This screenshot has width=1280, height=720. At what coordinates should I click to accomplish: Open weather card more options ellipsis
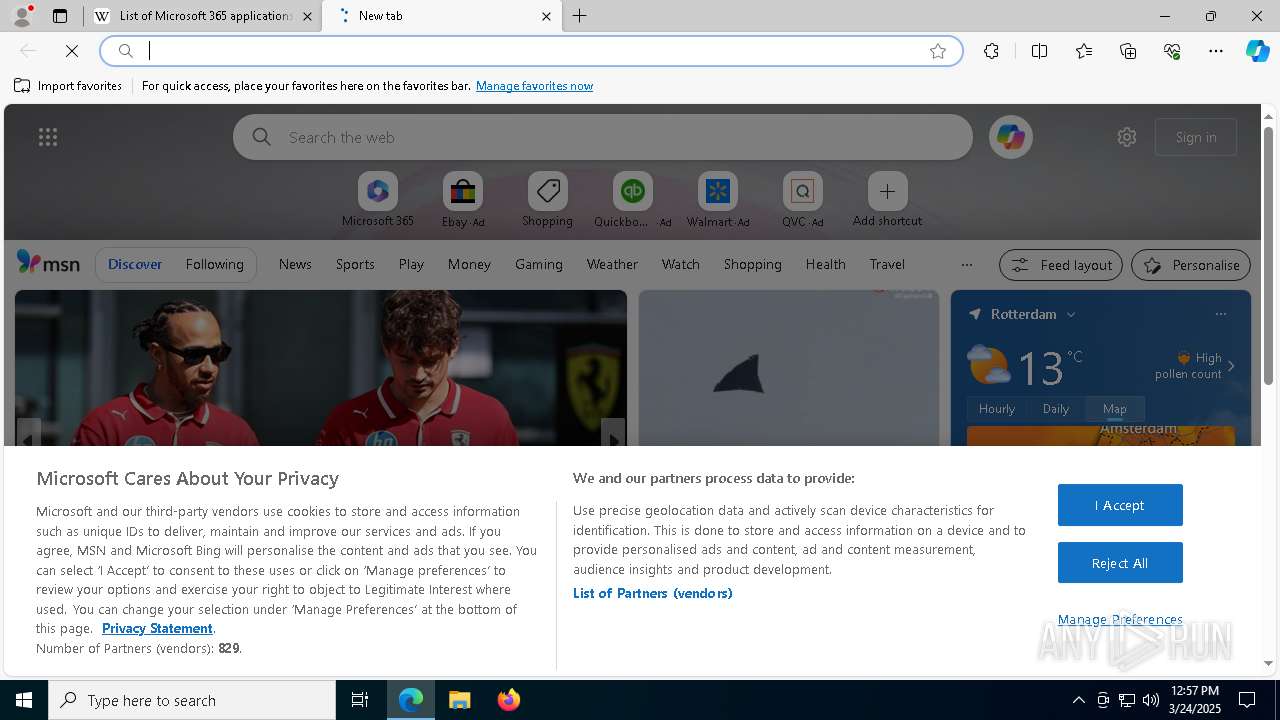click(1220, 314)
